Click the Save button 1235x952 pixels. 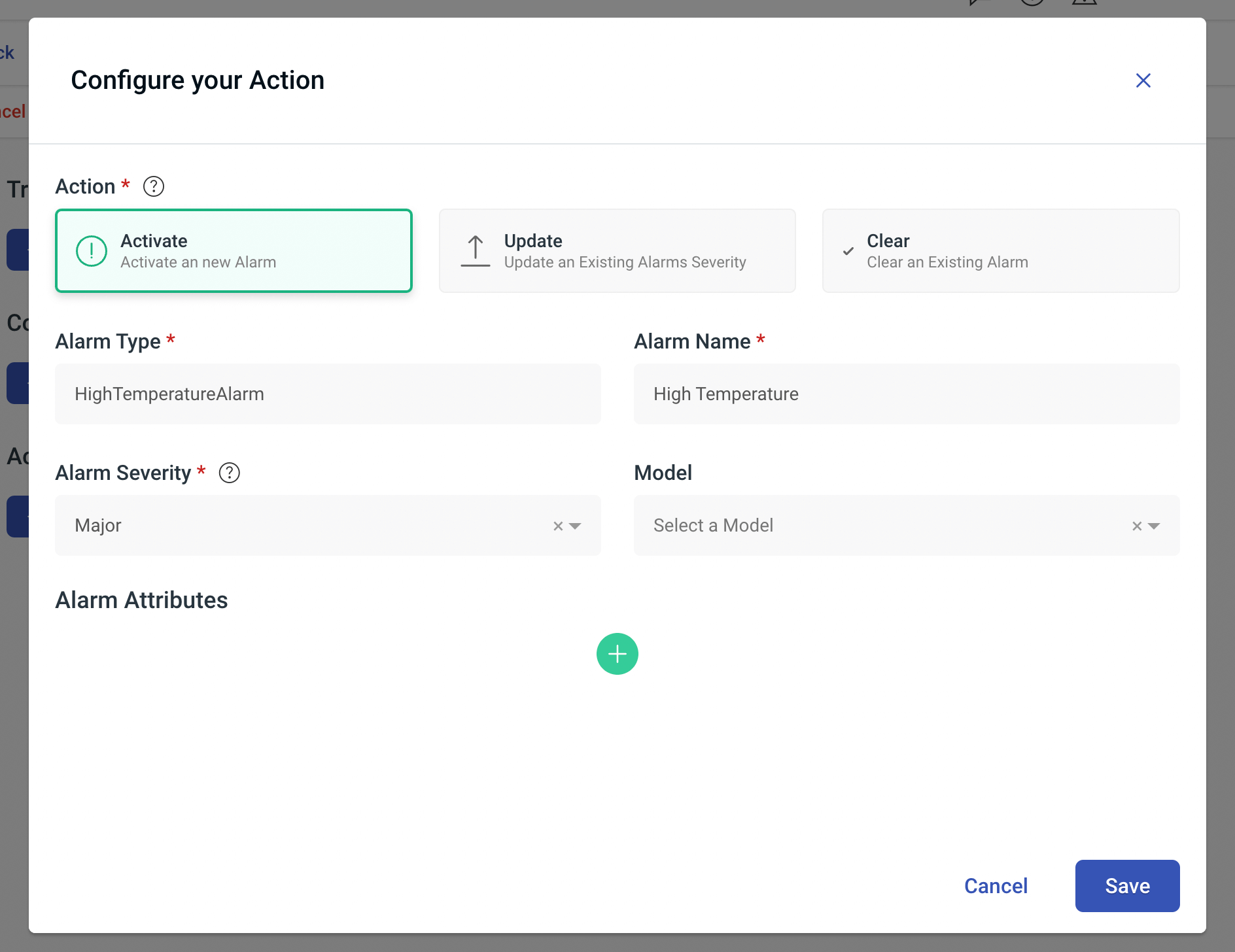point(1126,885)
